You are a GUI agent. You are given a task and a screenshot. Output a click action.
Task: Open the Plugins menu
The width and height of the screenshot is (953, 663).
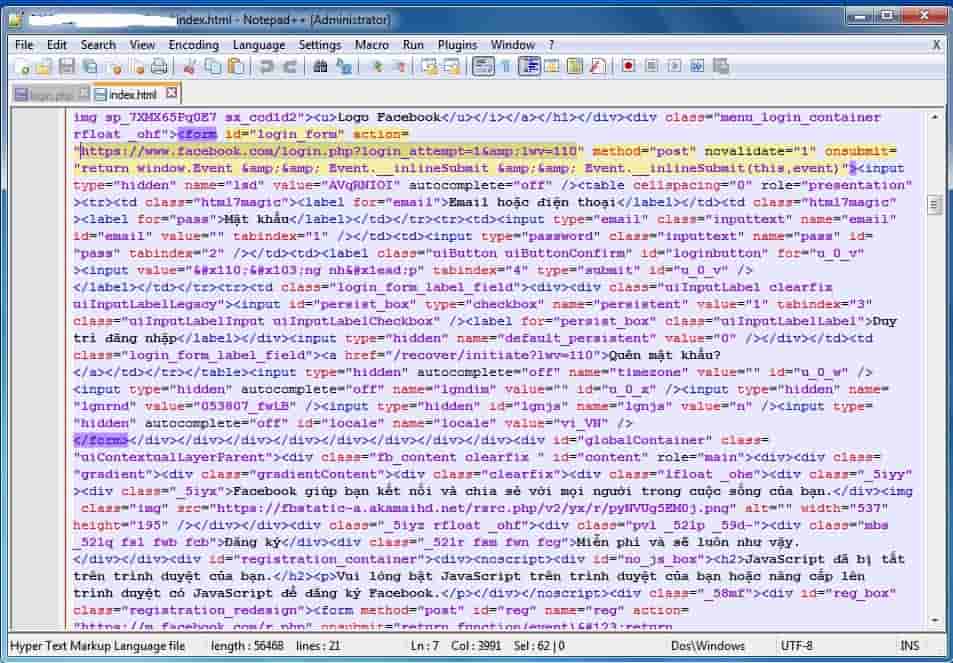pos(458,44)
